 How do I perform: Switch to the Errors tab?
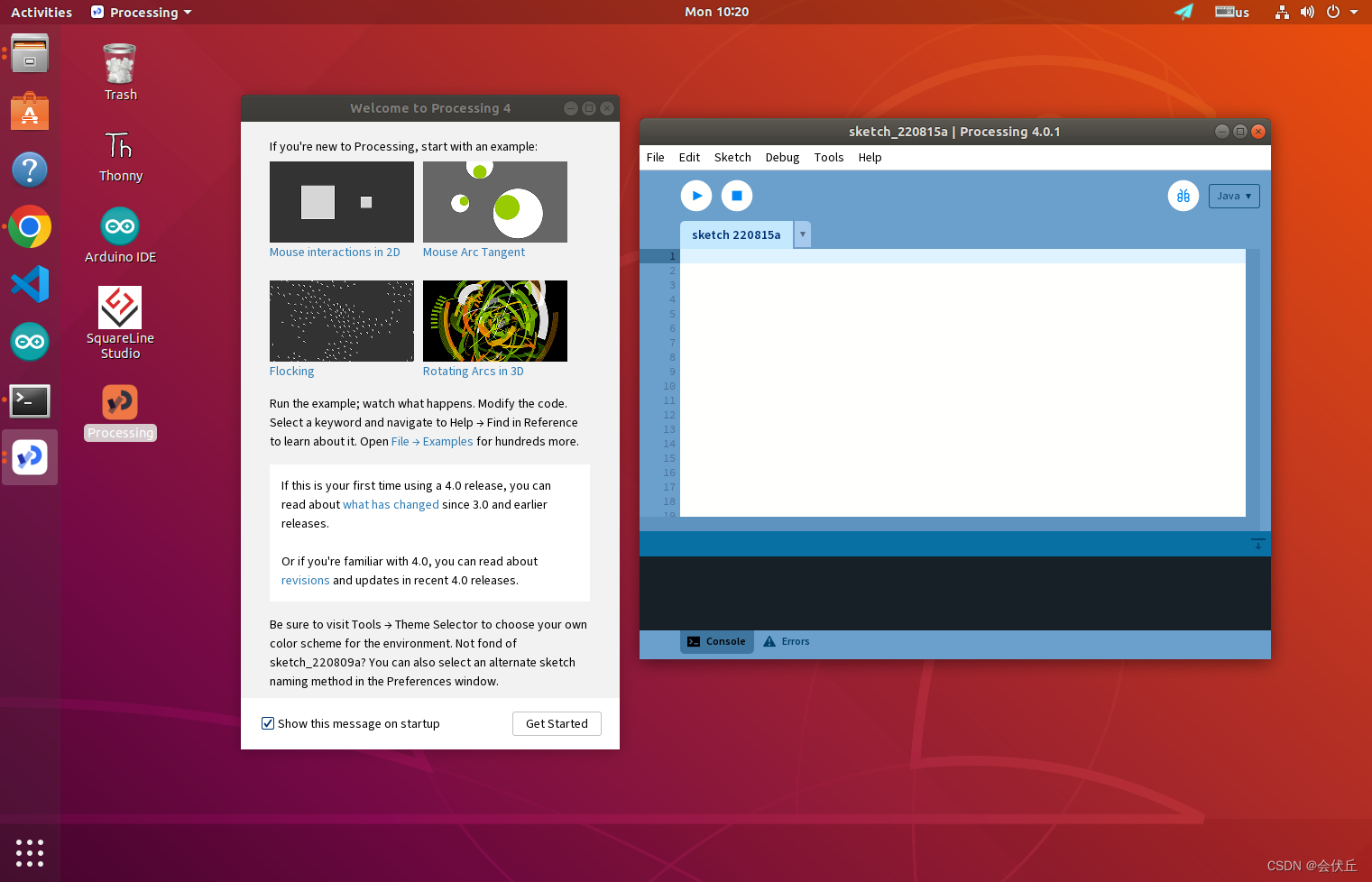click(787, 641)
